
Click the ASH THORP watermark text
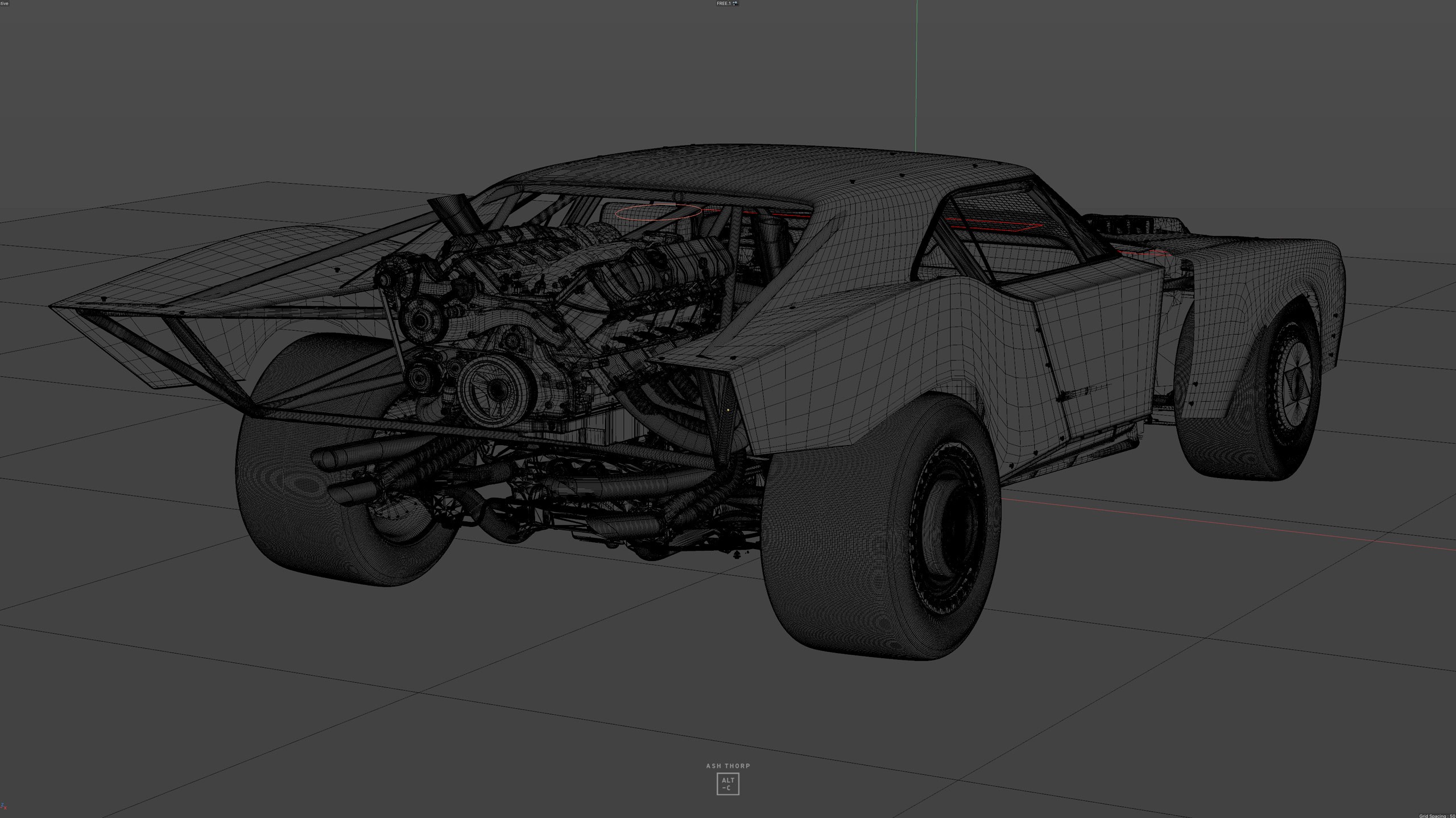point(728,766)
